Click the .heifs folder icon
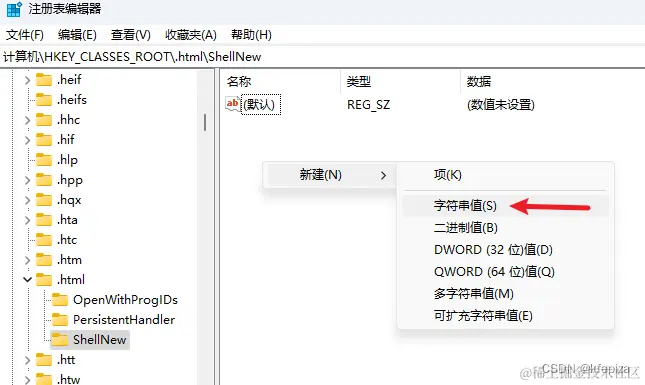Screen dimensions: 645x385 (44, 100)
